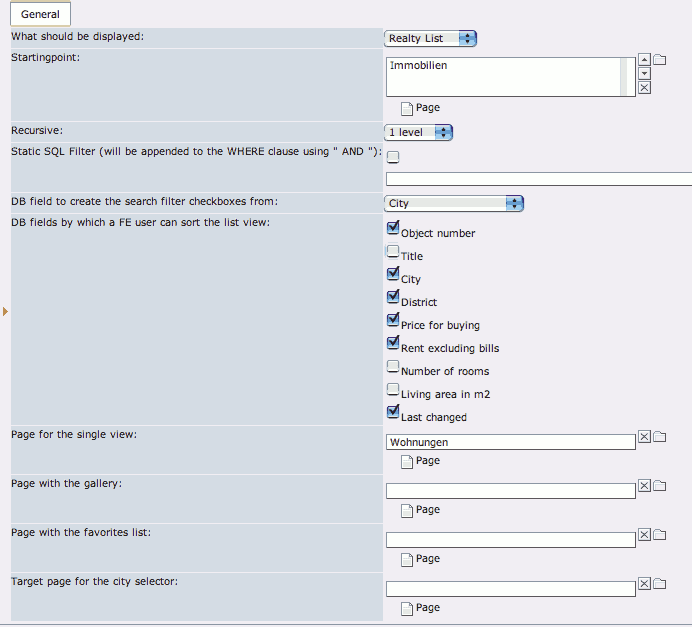Toggle the Static SQL Filter checkbox
This screenshot has width=692, height=627.
393,157
